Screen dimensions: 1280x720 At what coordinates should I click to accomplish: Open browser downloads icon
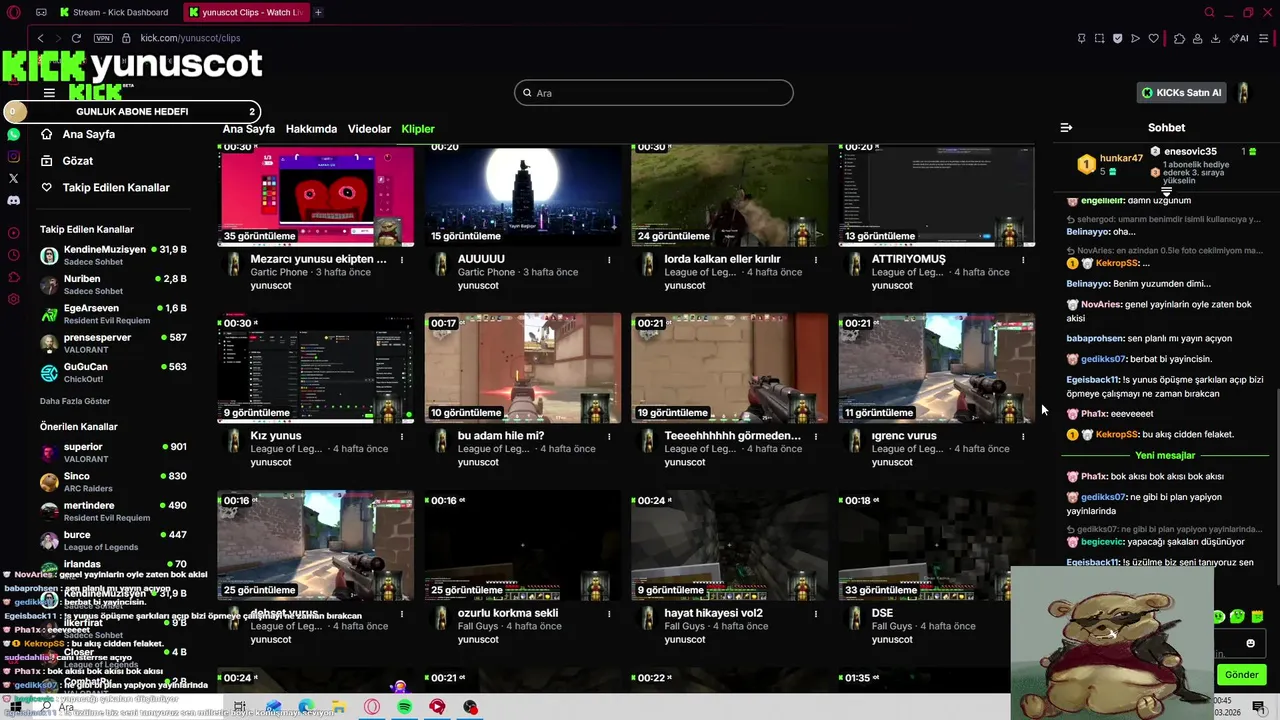(x=1215, y=38)
